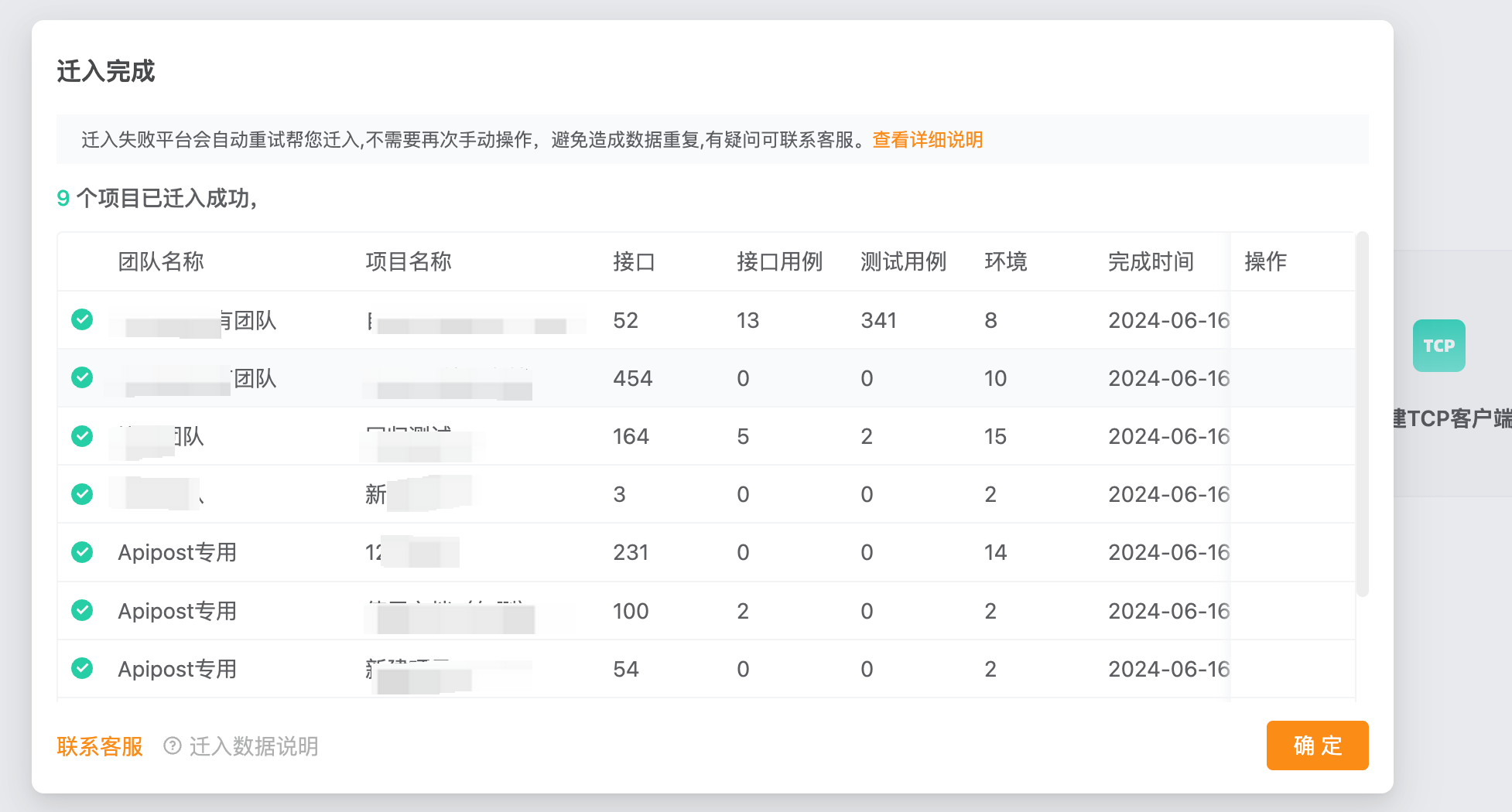Click the 完成时间 column header

click(x=1151, y=261)
